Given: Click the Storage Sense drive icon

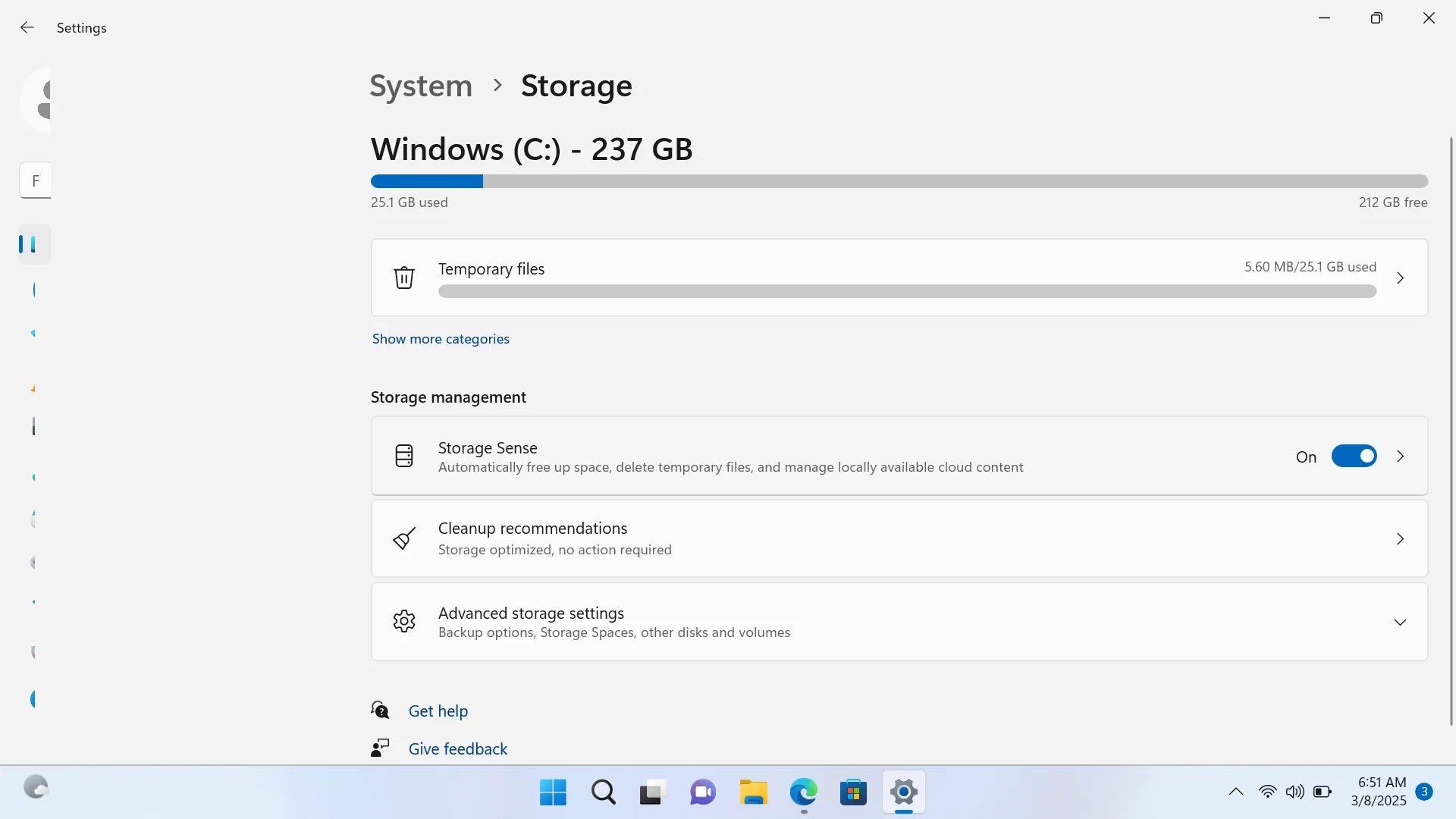Looking at the screenshot, I should point(404,456).
